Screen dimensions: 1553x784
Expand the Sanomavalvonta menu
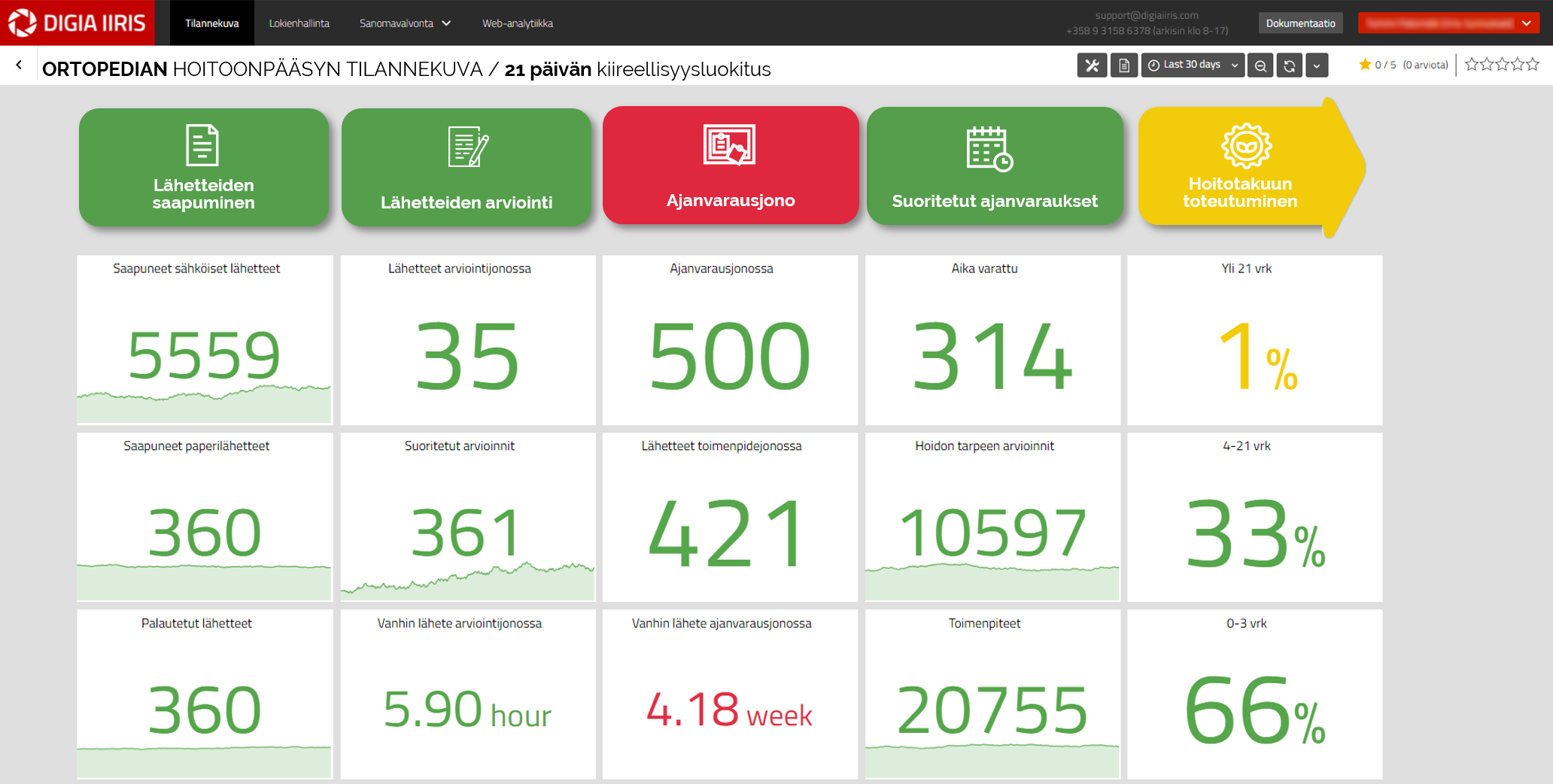pyautogui.click(x=405, y=23)
